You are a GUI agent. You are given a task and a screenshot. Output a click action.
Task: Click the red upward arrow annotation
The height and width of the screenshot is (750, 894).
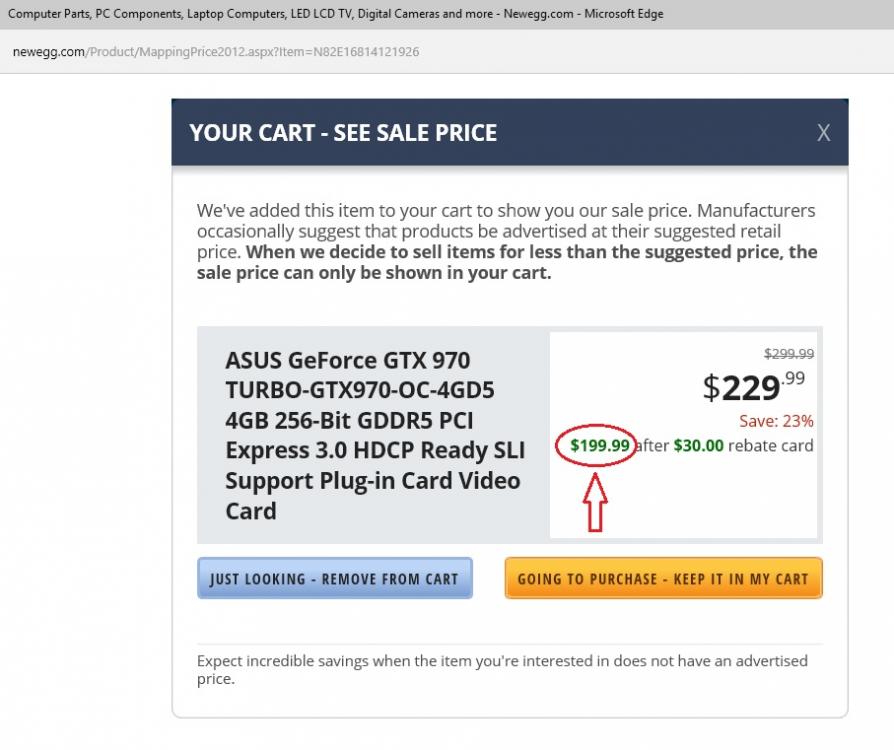tap(595, 502)
